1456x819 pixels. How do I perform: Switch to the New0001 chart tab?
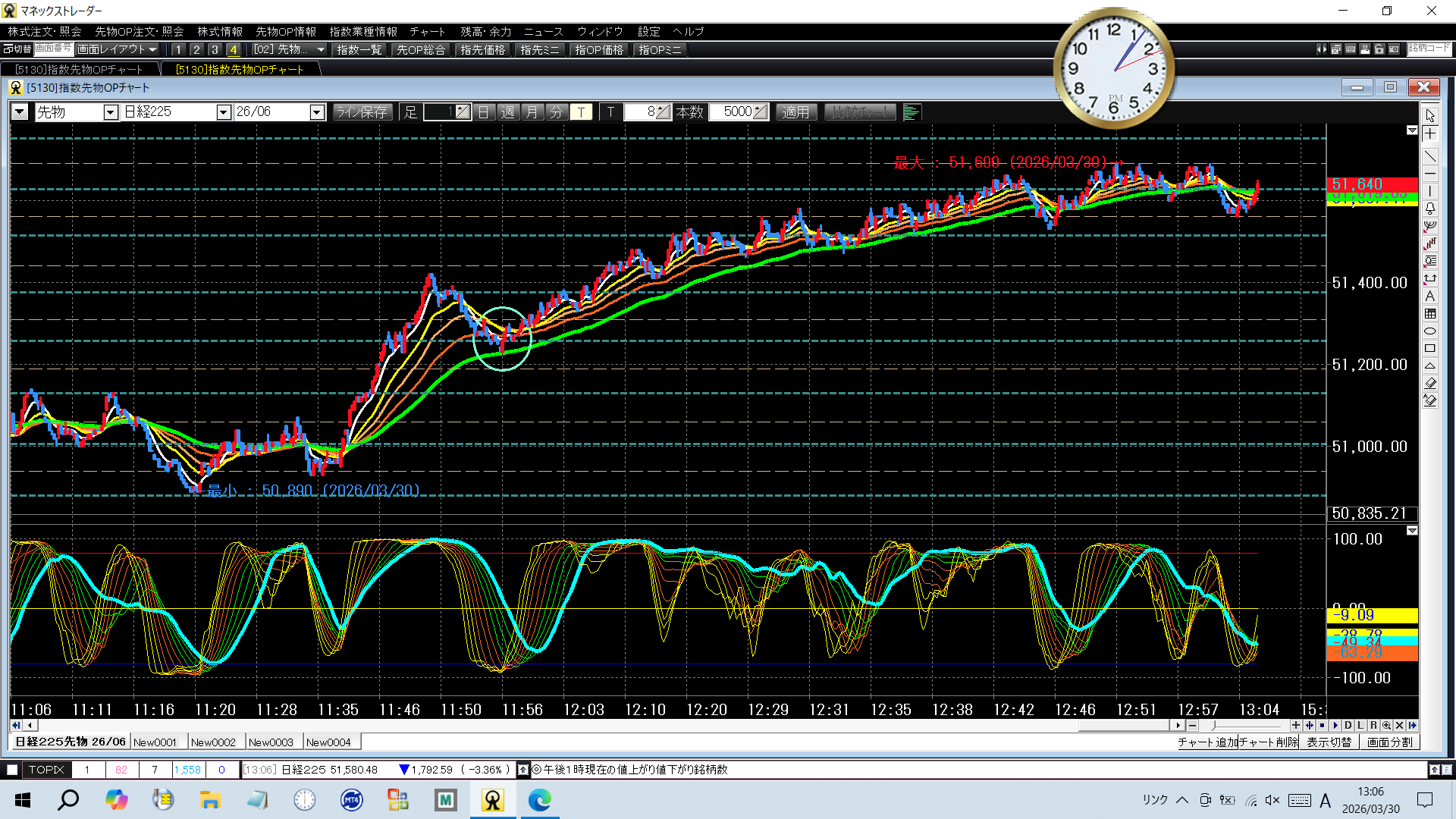tap(155, 742)
